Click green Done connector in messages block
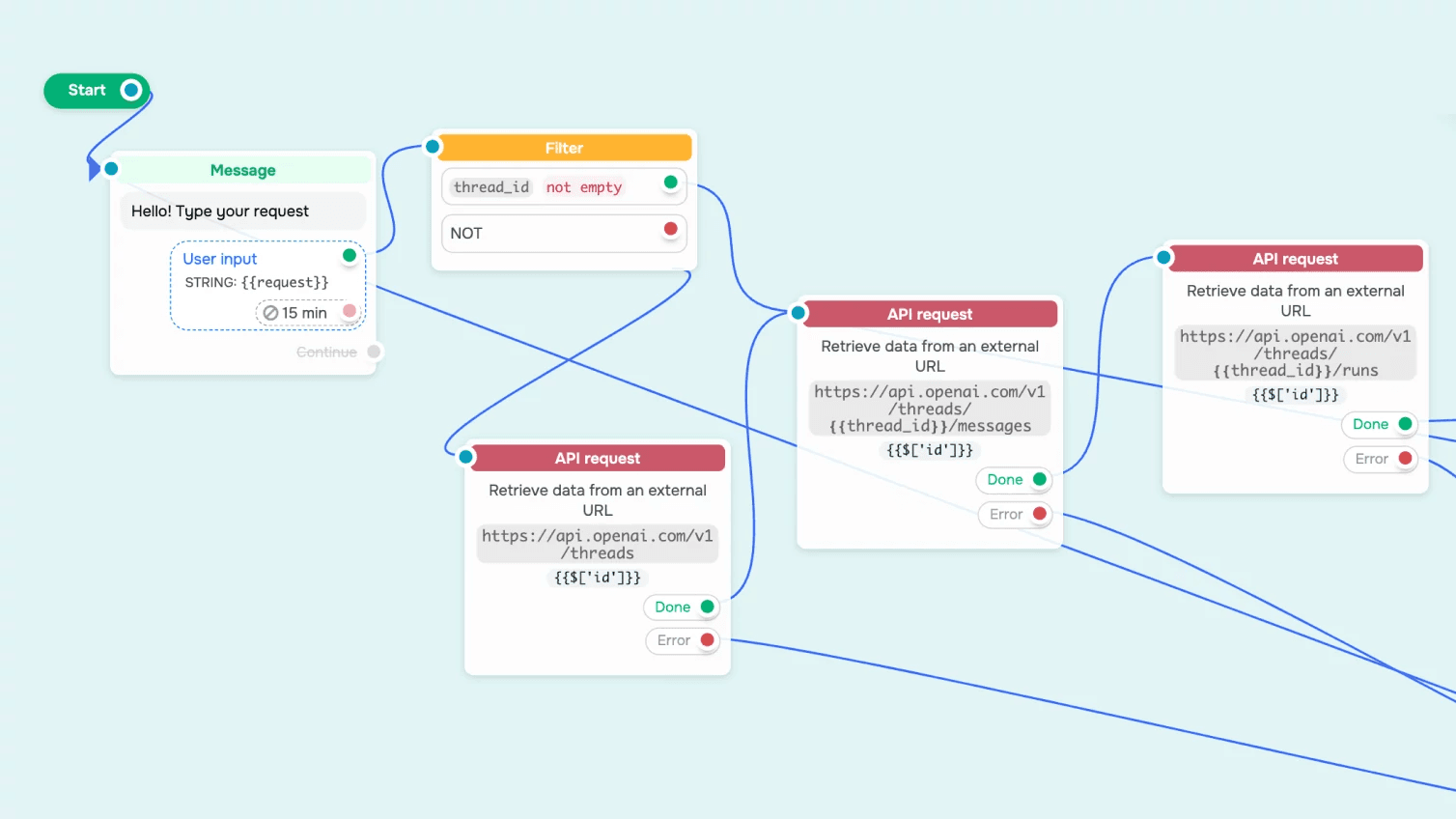This screenshot has width=1456, height=819. pyautogui.click(x=1040, y=479)
